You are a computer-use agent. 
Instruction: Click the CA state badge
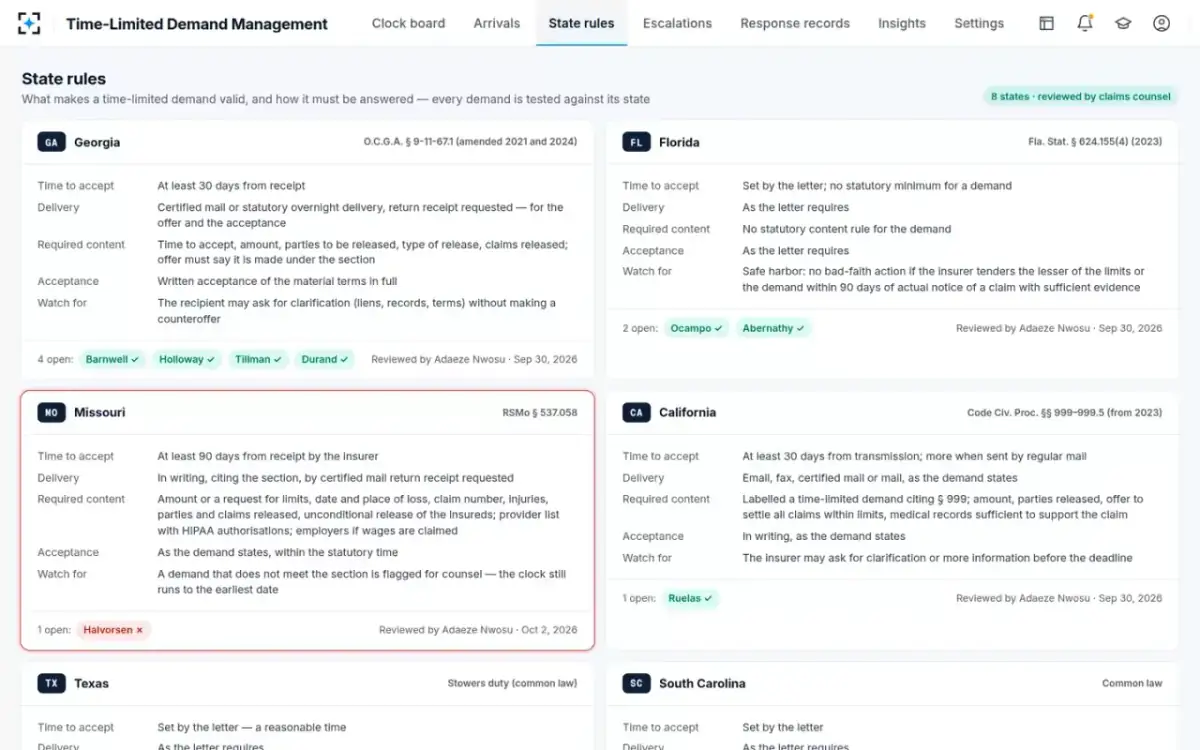636,412
